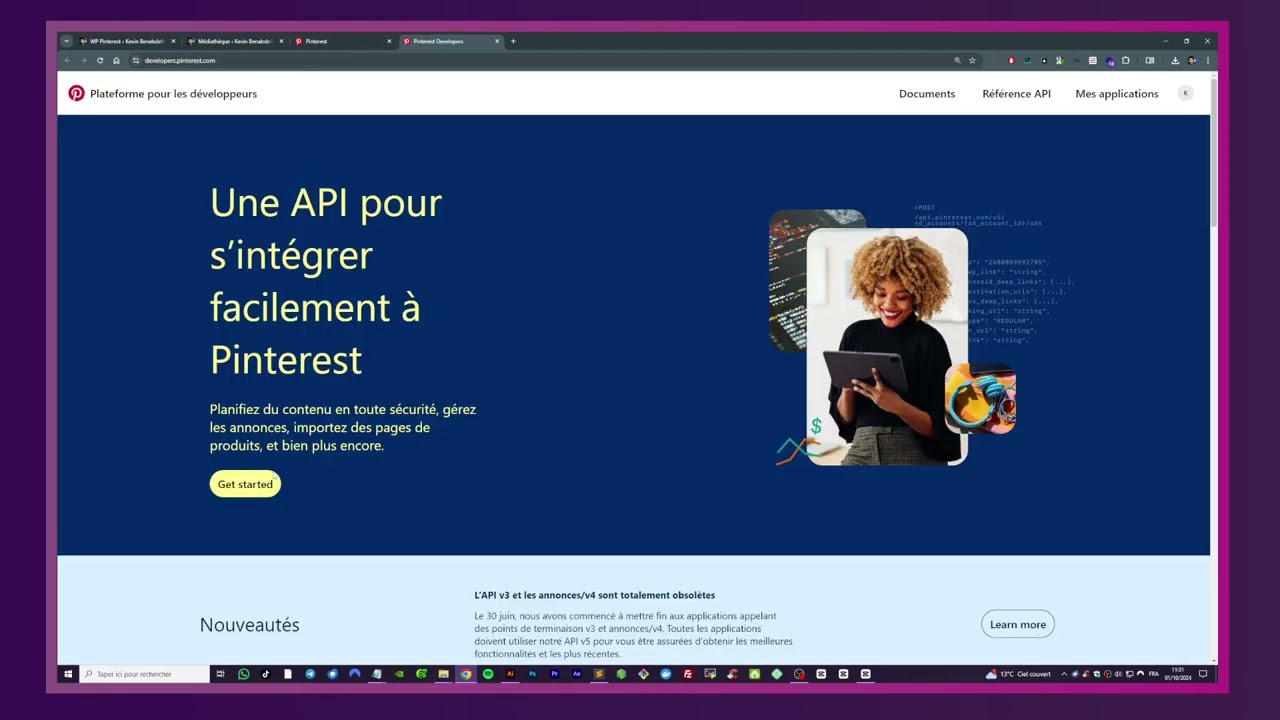
Task: Go forward in browser history
Action: click(x=83, y=60)
